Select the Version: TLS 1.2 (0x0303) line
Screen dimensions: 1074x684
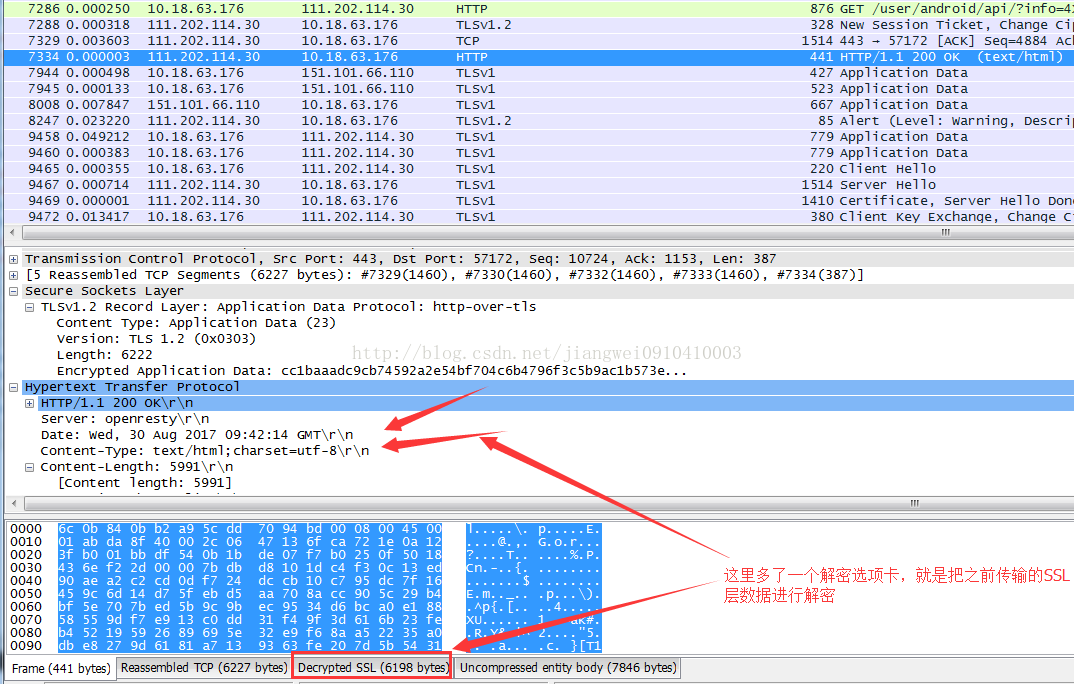point(156,339)
